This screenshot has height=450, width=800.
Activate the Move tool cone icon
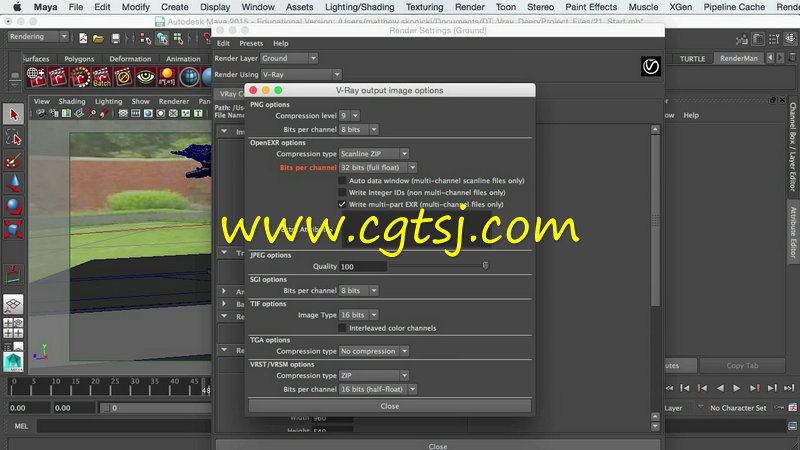click(13, 183)
